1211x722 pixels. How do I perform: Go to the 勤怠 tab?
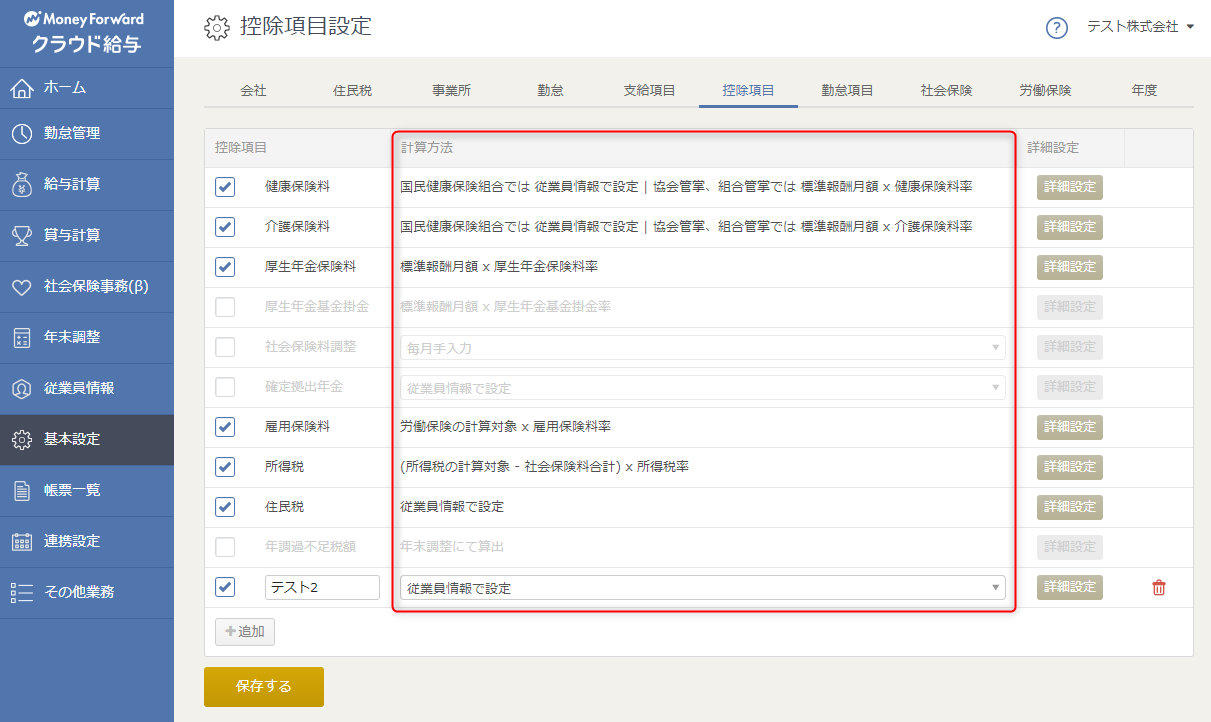[550, 90]
